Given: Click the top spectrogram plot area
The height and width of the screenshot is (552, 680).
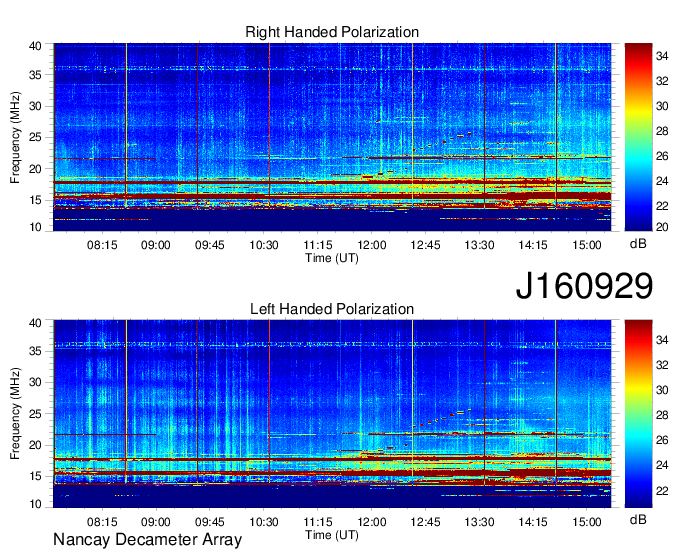Looking at the screenshot, I should click(332, 137).
